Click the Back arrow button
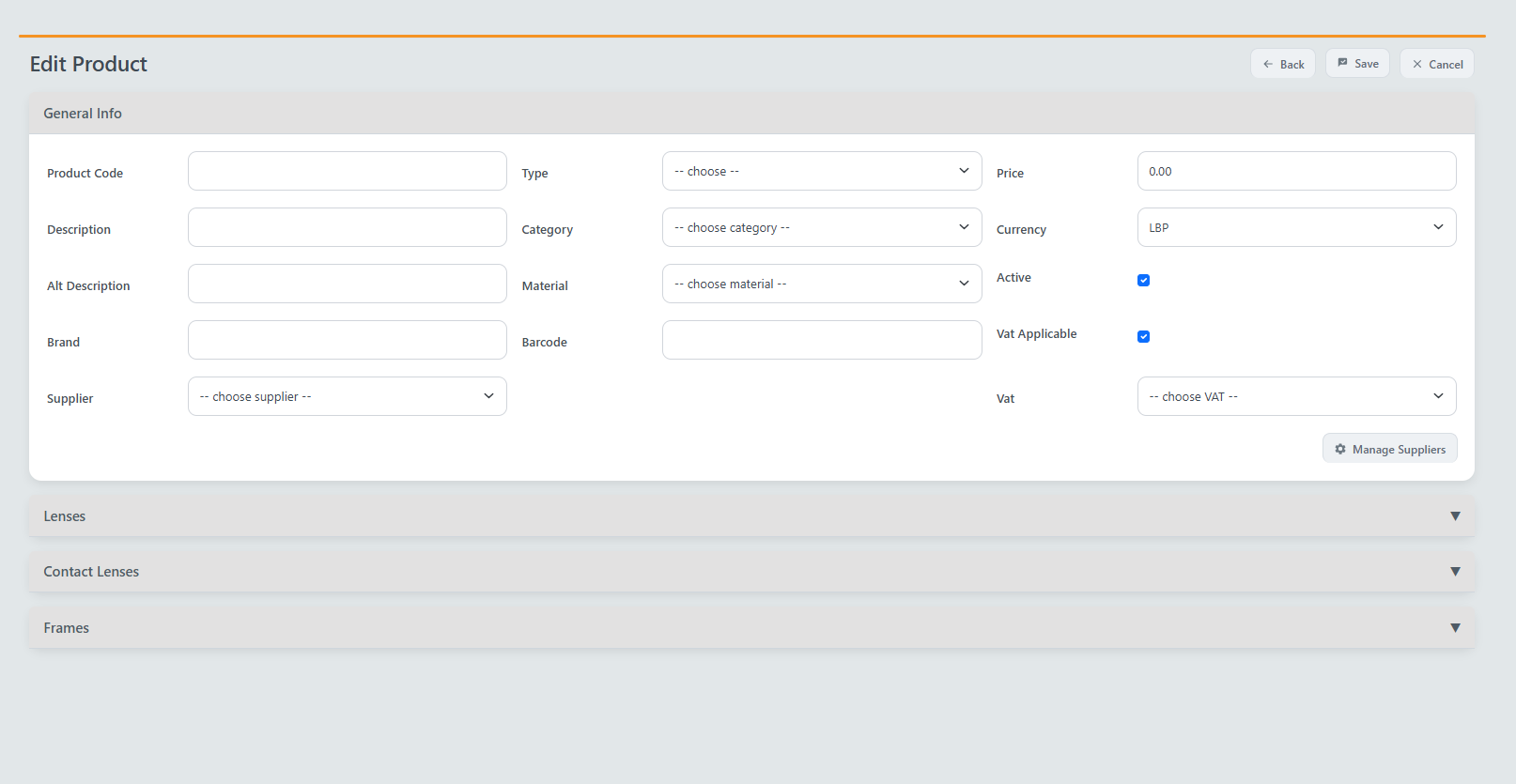 click(x=1282, y=64)
